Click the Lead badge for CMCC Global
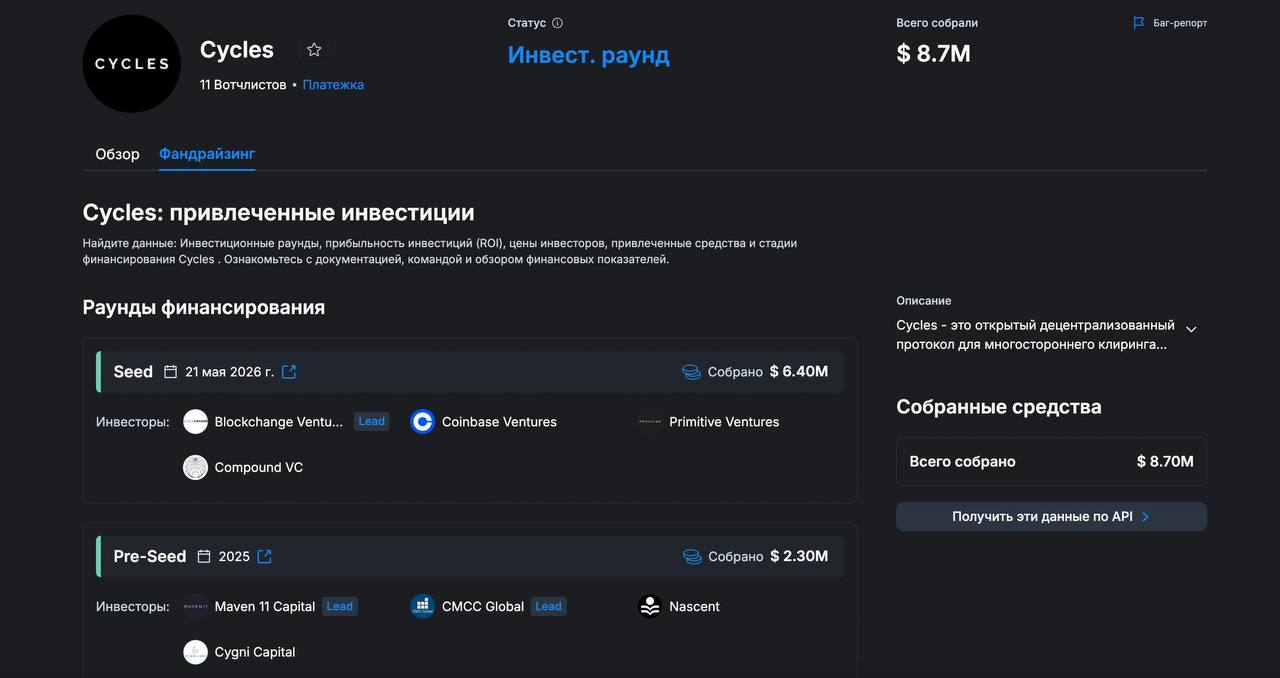The height and width of the screenshot is (678, 1280). click(549, 606)
